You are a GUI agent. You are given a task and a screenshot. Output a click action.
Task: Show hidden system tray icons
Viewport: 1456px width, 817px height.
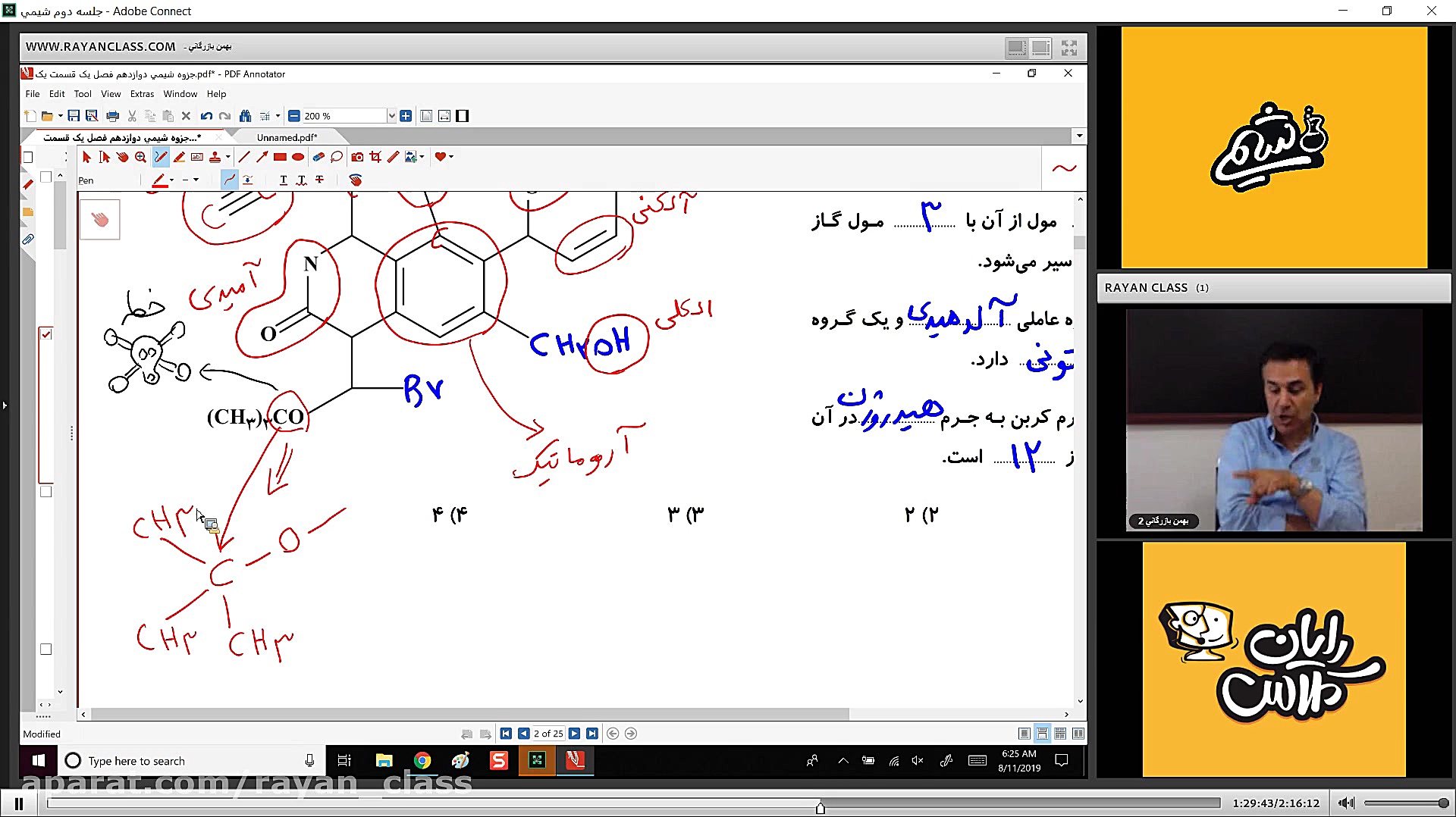(843, 760)
